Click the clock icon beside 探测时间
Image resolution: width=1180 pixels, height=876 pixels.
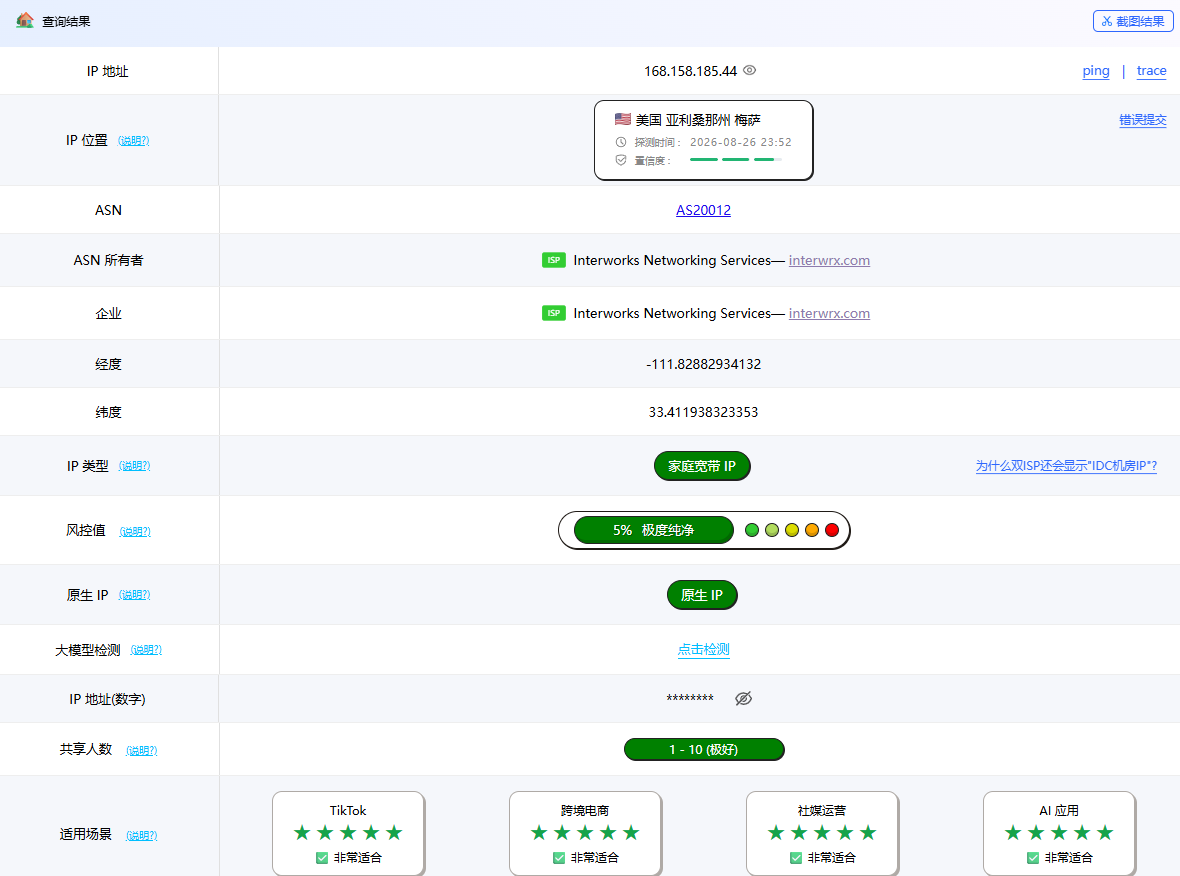pyautogui.click(x=621, y=141)
